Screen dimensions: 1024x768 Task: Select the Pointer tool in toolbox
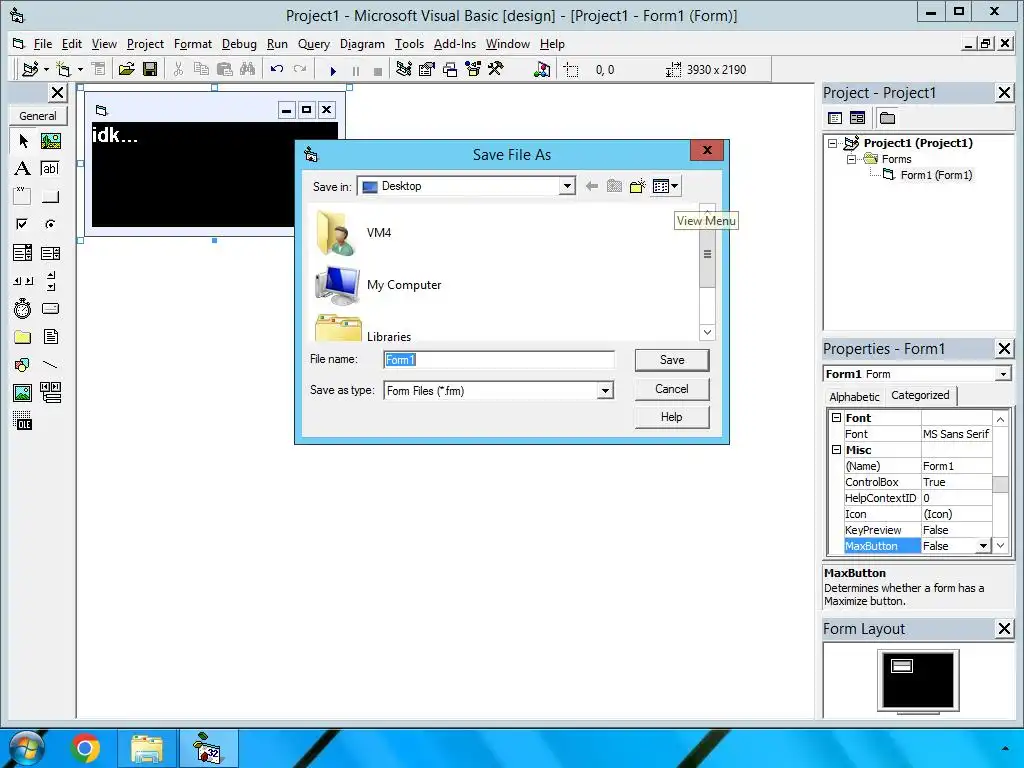(x=23, y=141)
